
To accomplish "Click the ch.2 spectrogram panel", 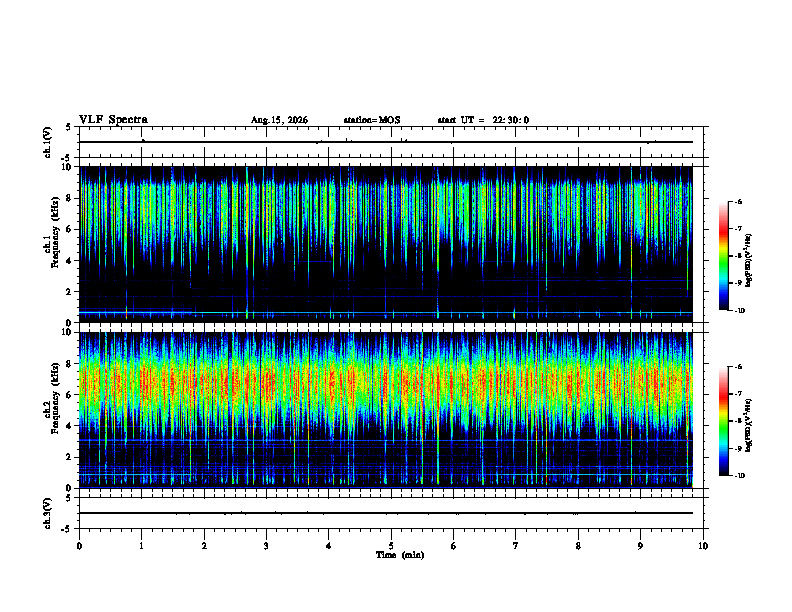I will point(386,410).
